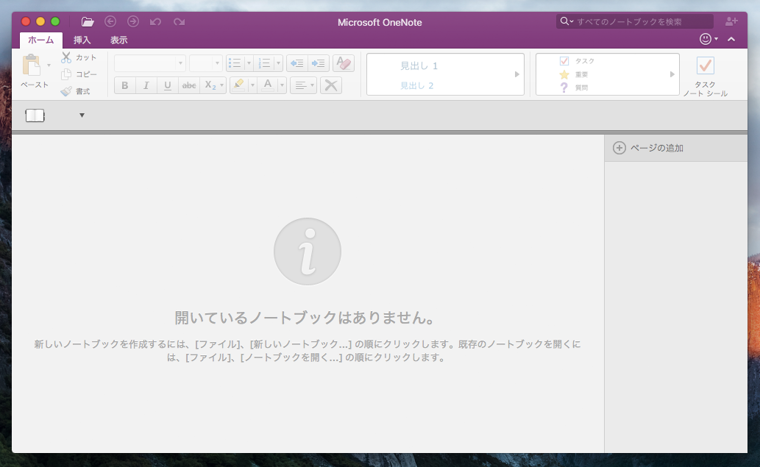Open notebook via folder icon in title bar
Screen dimensions: 760x467
87,22
